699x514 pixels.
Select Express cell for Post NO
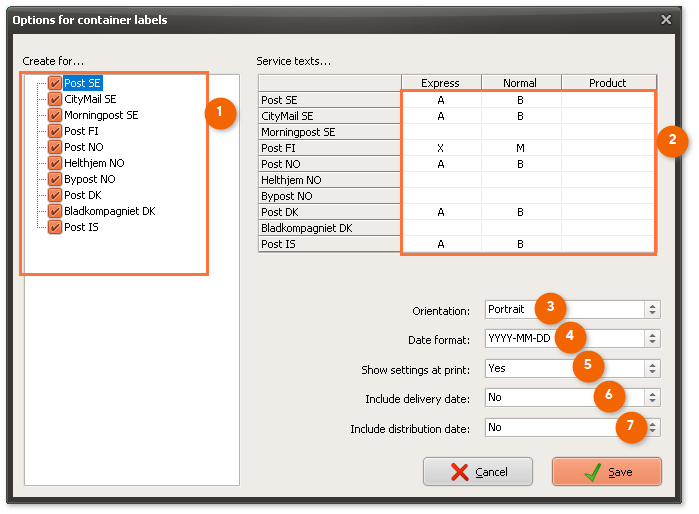(x=441, y=164)
